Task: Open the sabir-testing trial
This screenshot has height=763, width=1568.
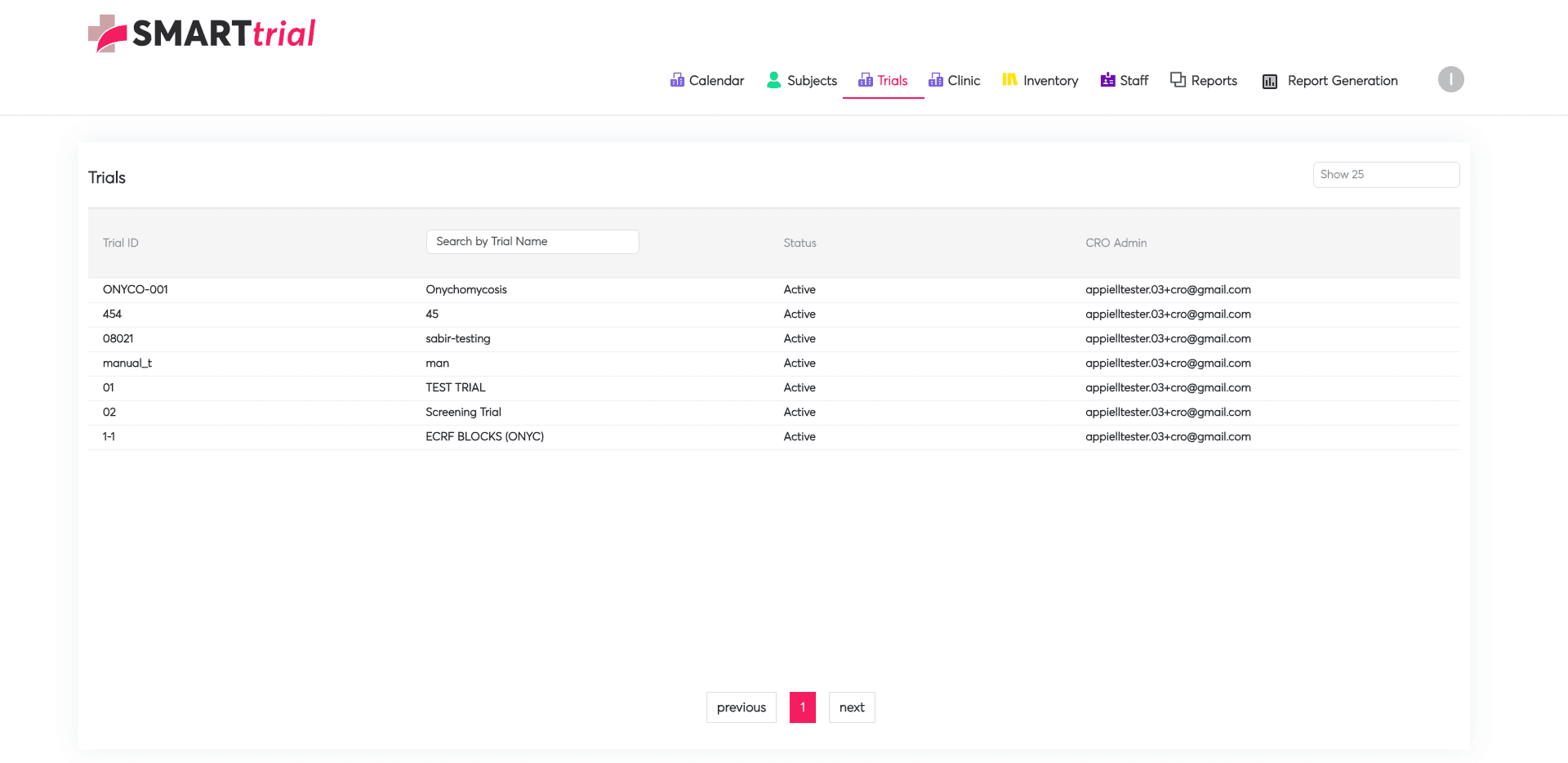Action: (458, 338)
